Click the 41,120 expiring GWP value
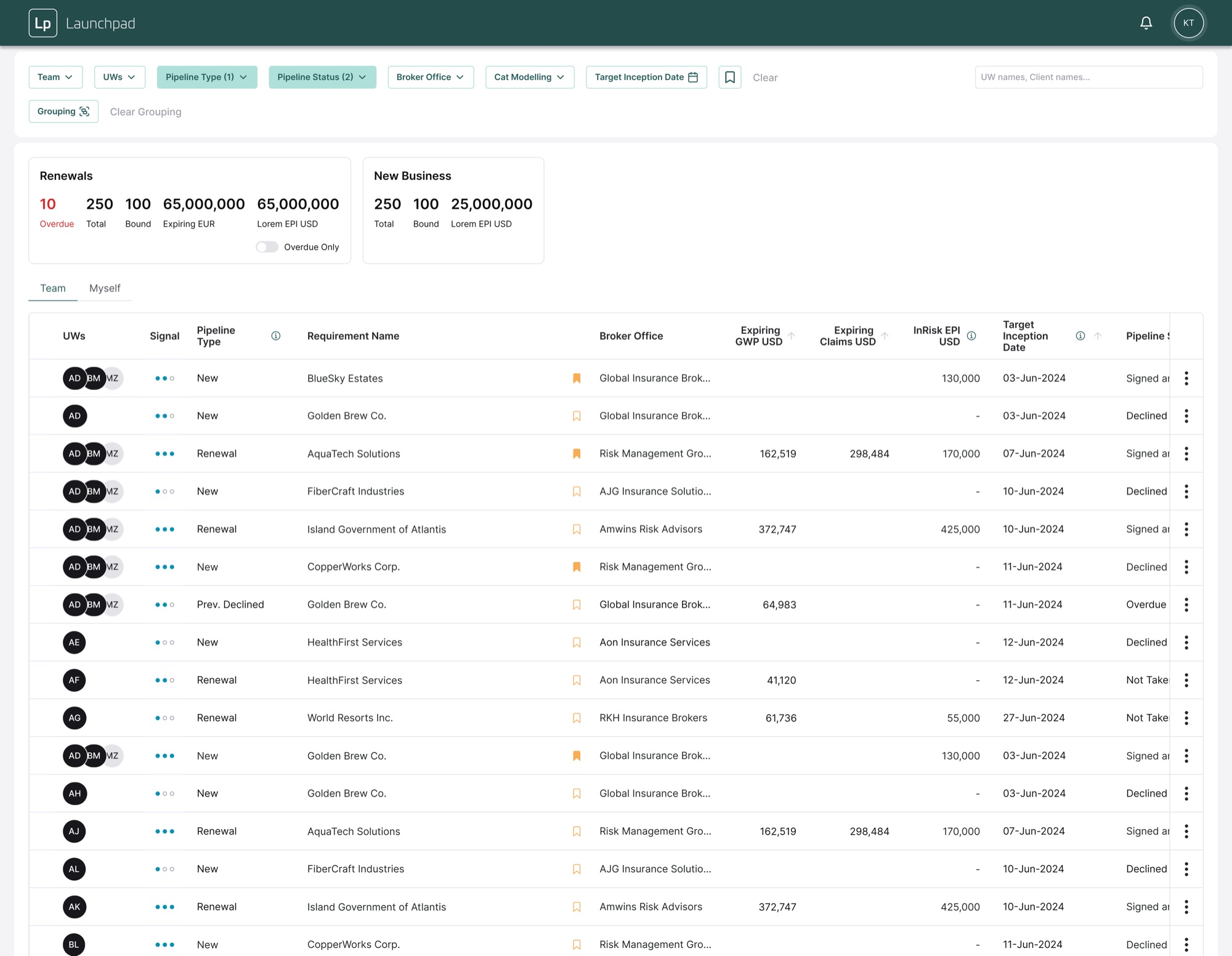 click(x=781, y=680)
